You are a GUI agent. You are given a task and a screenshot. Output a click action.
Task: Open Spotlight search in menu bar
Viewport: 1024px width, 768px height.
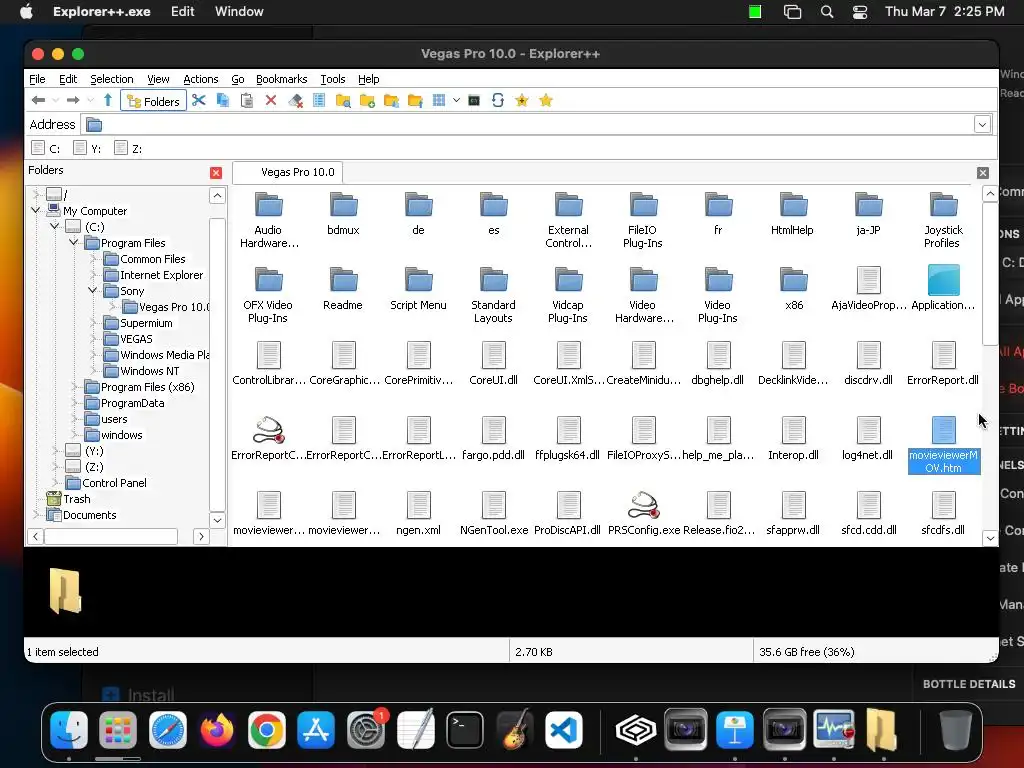827,12
